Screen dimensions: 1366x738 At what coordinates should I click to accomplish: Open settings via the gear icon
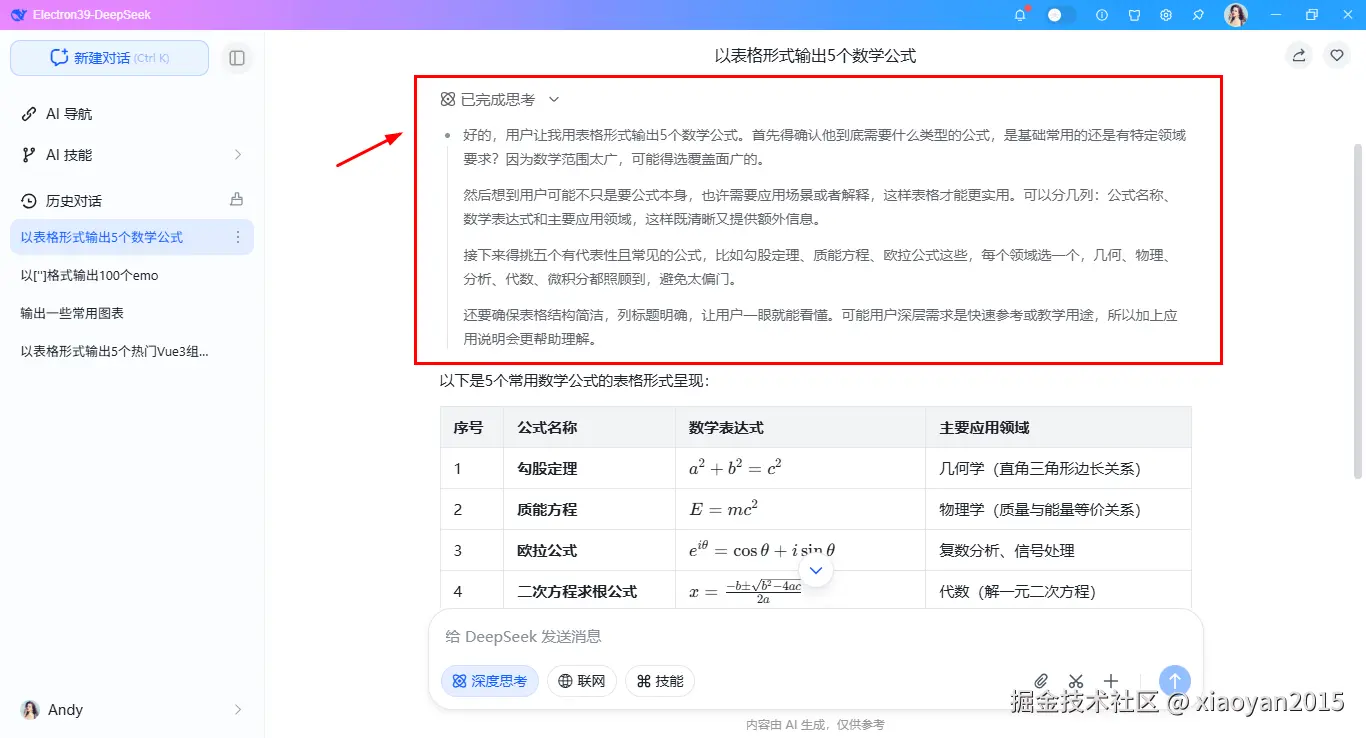(x=1166, y=15)
